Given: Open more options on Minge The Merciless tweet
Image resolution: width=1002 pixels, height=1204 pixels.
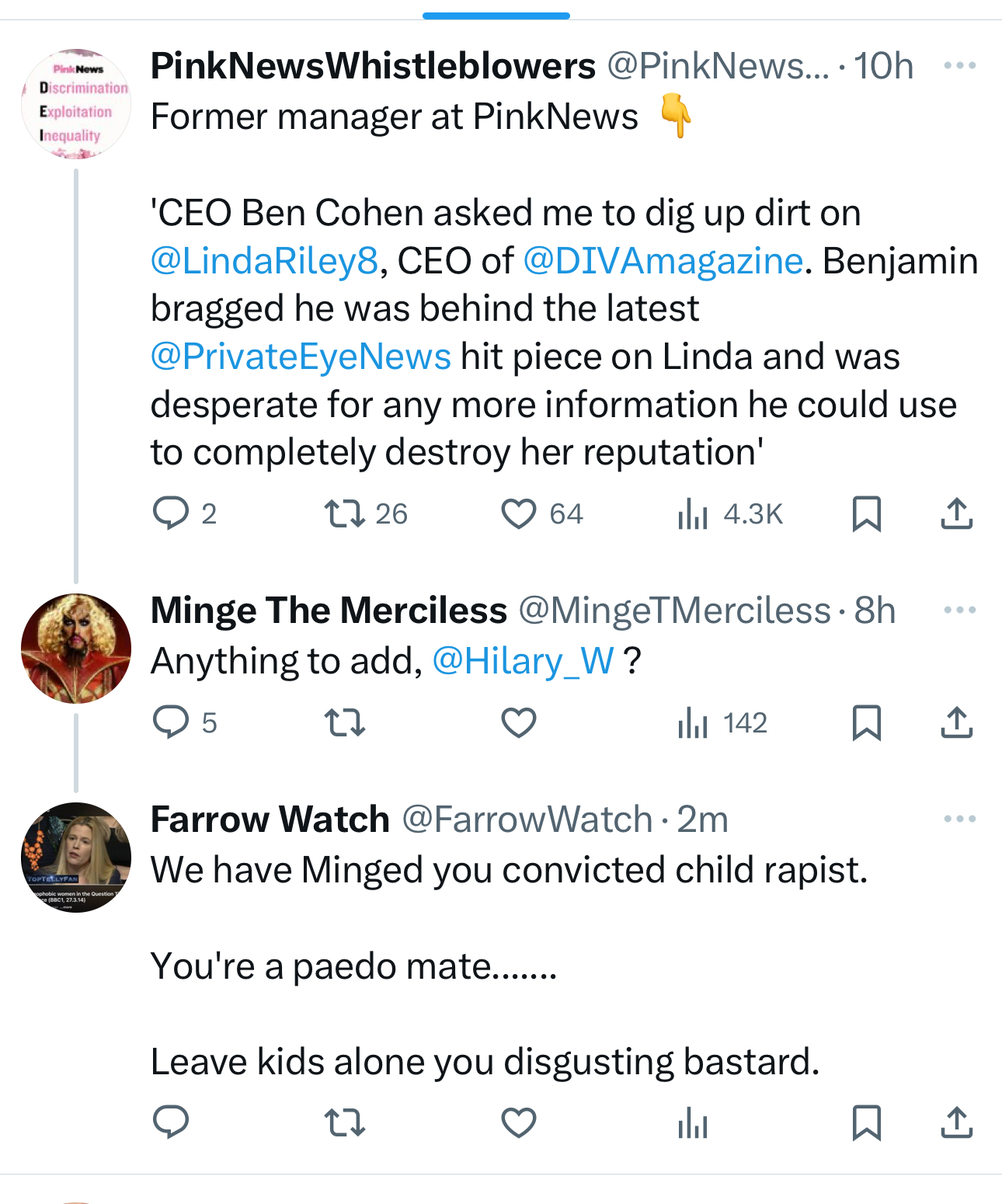Looking at the screenshot, I should (959, 611).
